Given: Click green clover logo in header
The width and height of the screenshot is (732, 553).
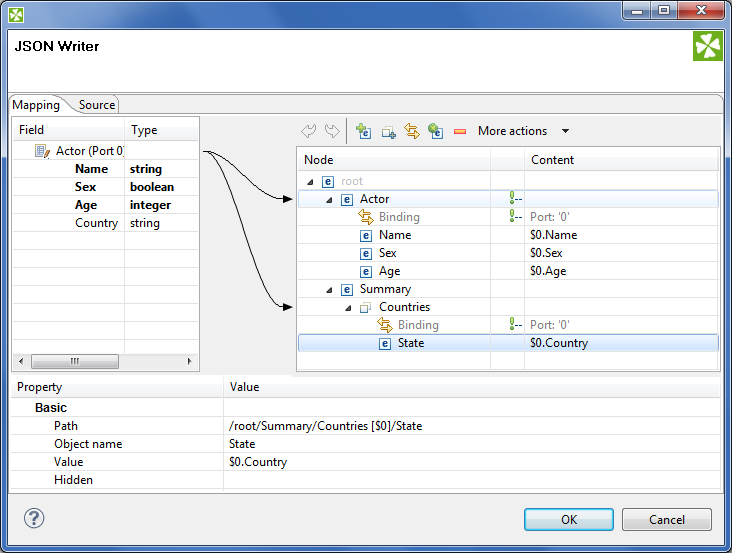Looking at the screenshot, I should (708, 46).
